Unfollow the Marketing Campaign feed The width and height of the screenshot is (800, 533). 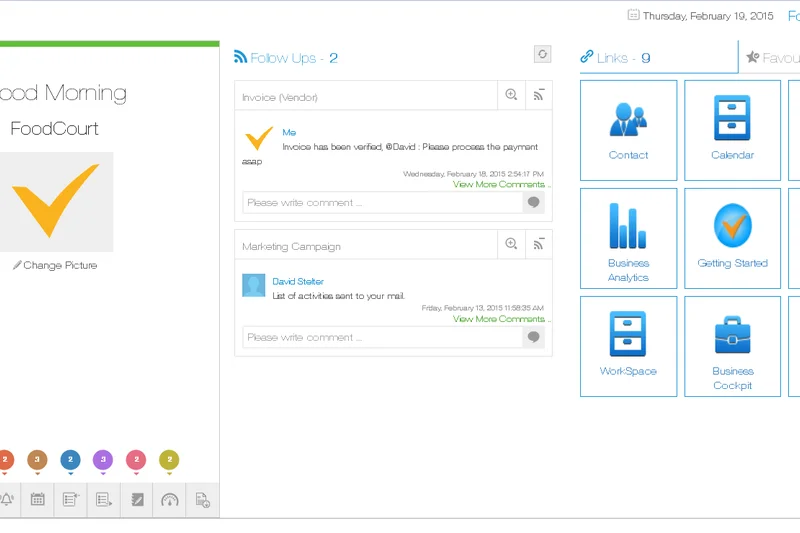539,244
